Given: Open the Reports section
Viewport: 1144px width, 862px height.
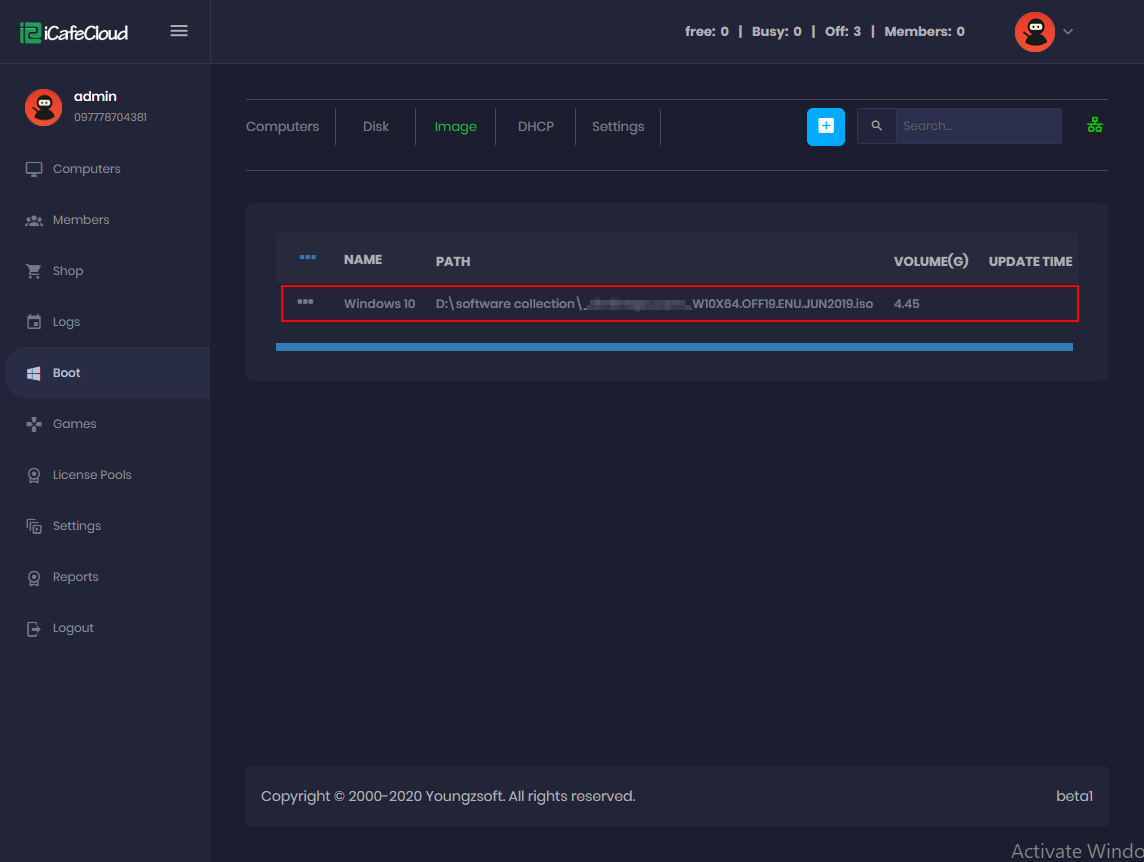Looking at the screenshot, I should (x=74, y=576).
